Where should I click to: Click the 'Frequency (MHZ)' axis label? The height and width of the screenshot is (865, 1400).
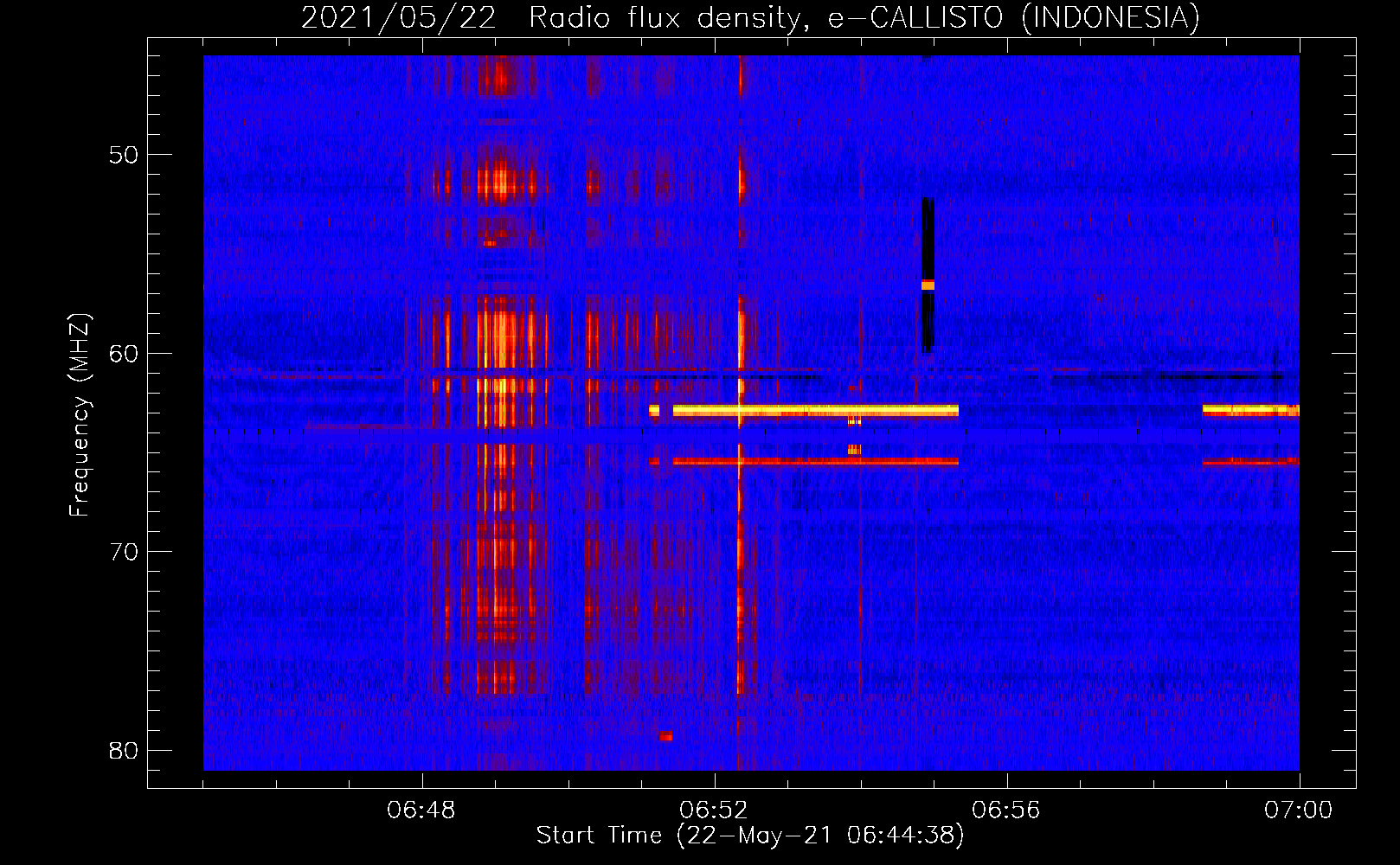tap(80, 415)
